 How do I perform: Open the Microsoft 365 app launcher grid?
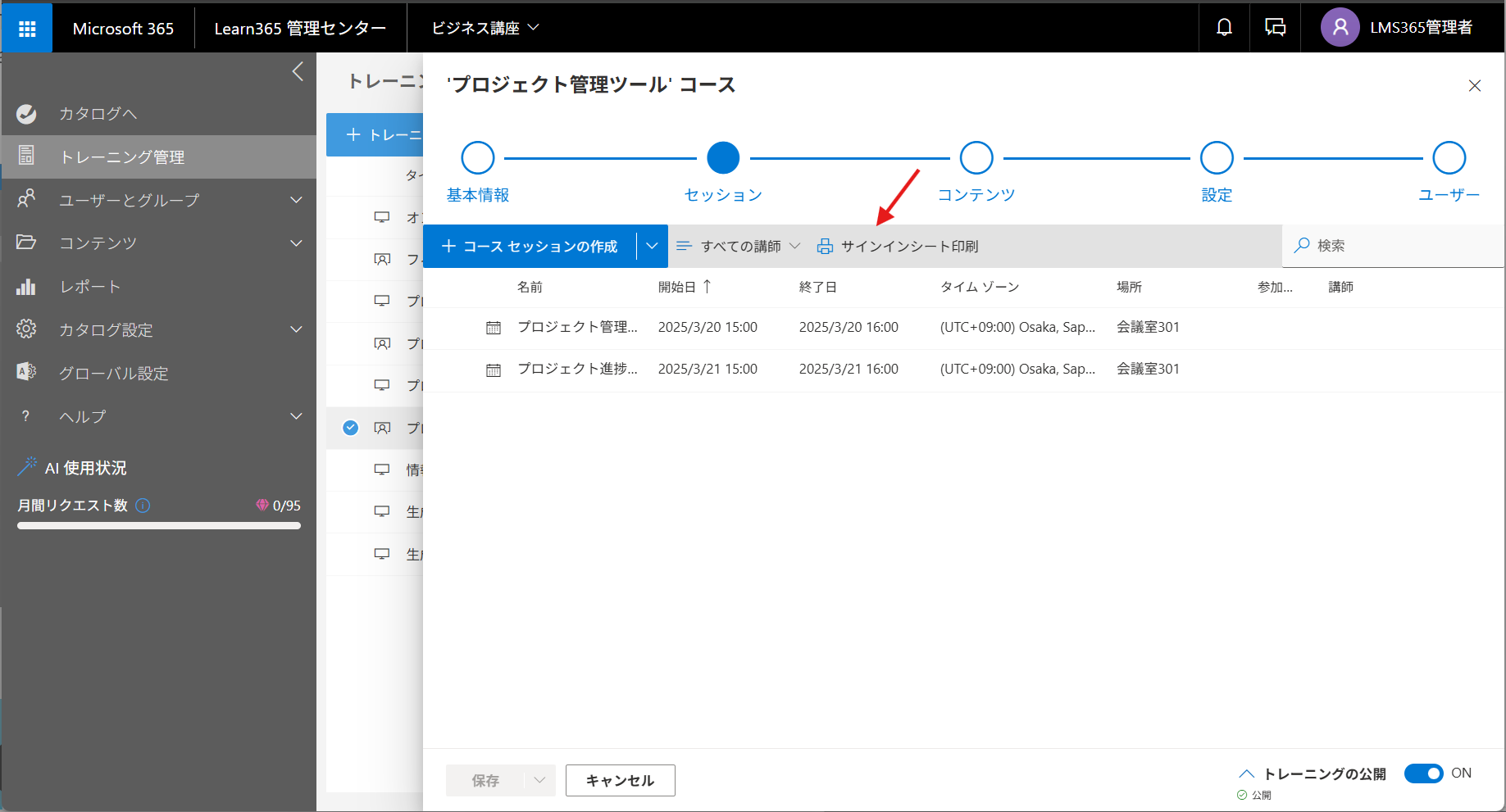27,29
